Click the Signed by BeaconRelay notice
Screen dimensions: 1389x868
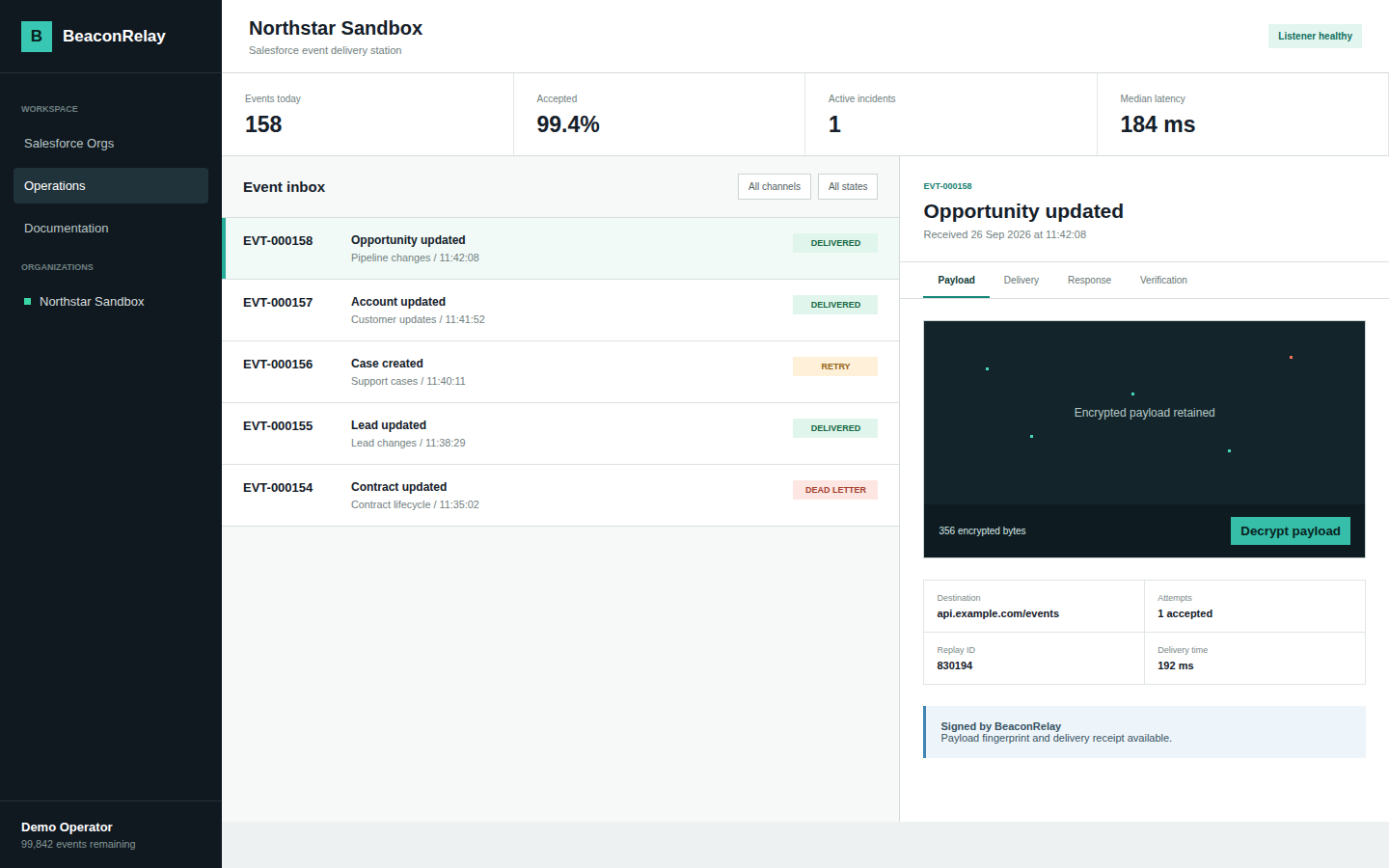point(1145,732)
